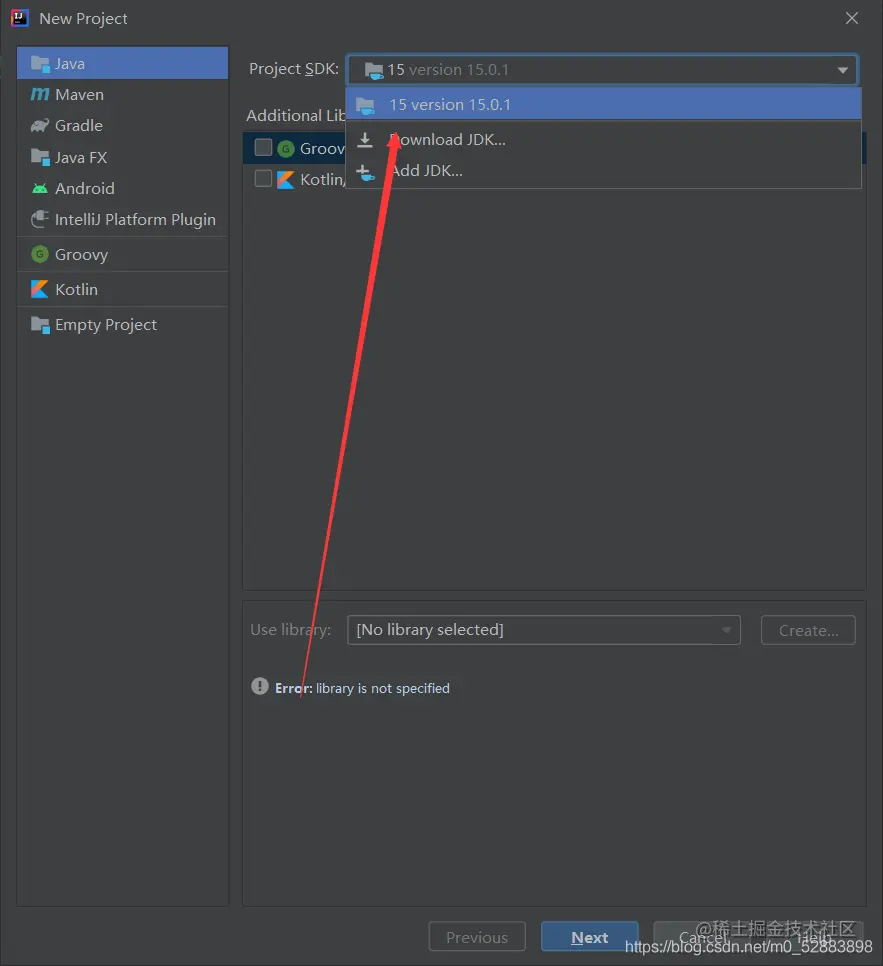883x966 pixels.
Task: Close the New Project dialog
Action: point(852,18)
